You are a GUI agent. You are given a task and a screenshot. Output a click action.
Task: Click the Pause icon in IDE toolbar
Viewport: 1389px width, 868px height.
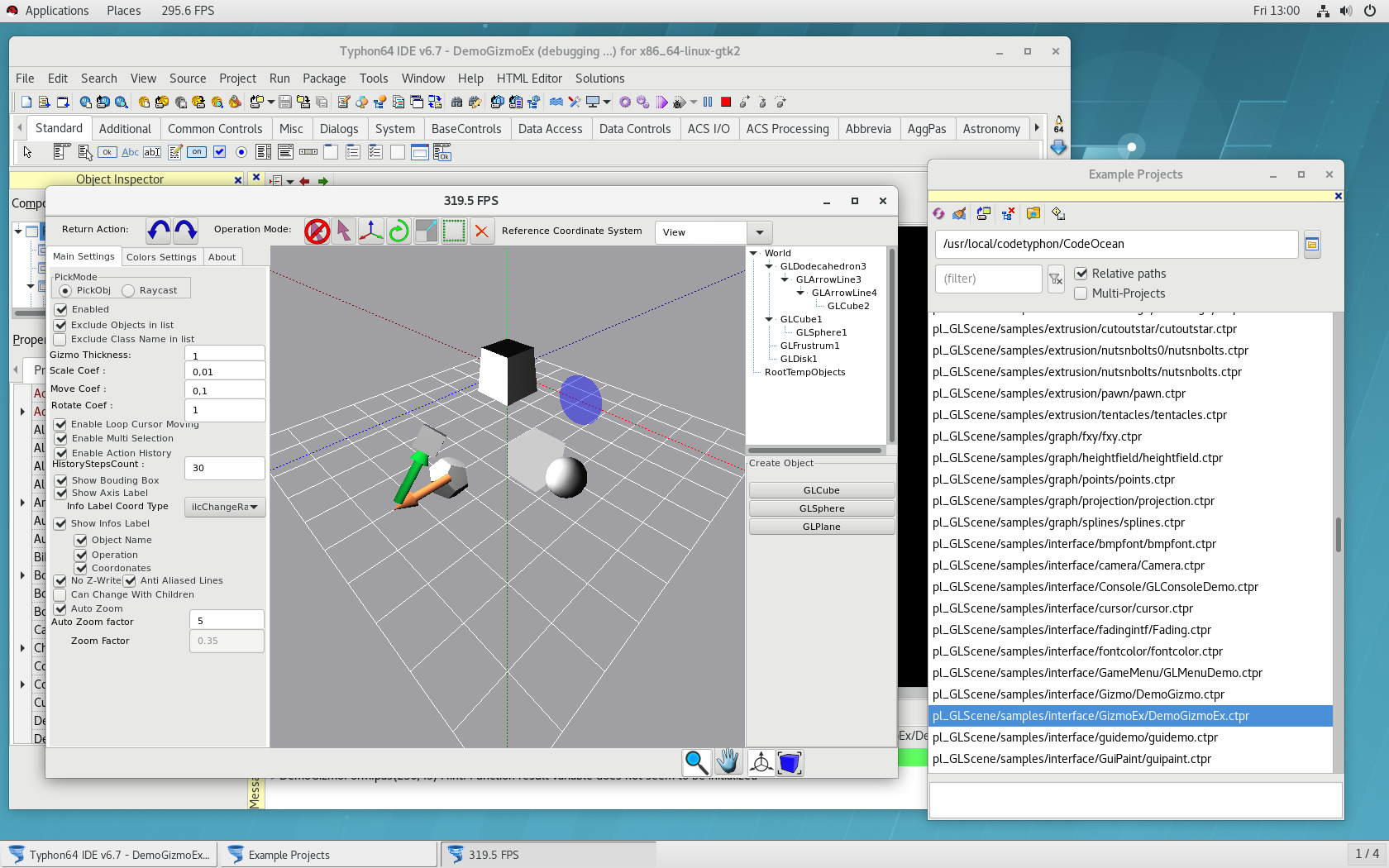click(x=708, y=102)
